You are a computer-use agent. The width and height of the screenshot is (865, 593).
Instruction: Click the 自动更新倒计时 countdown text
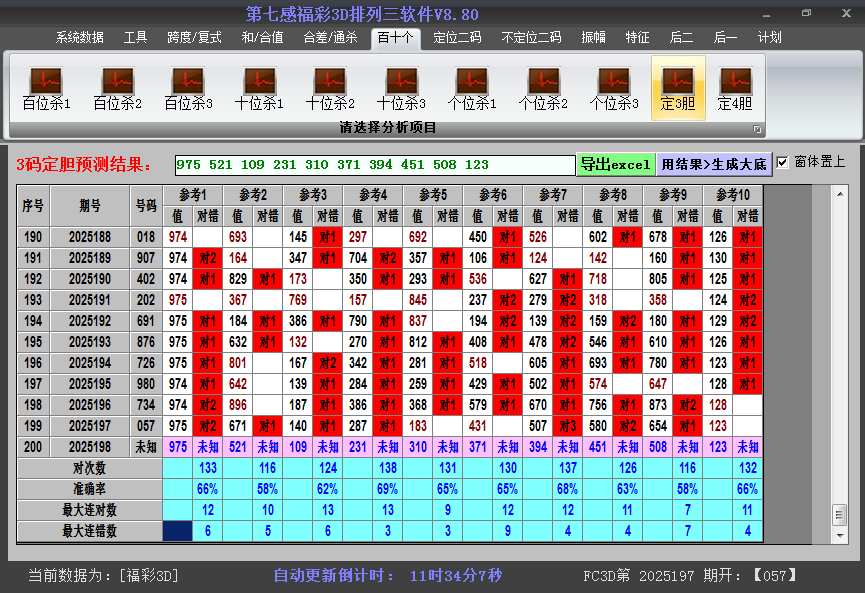click(x=388, y=576)
